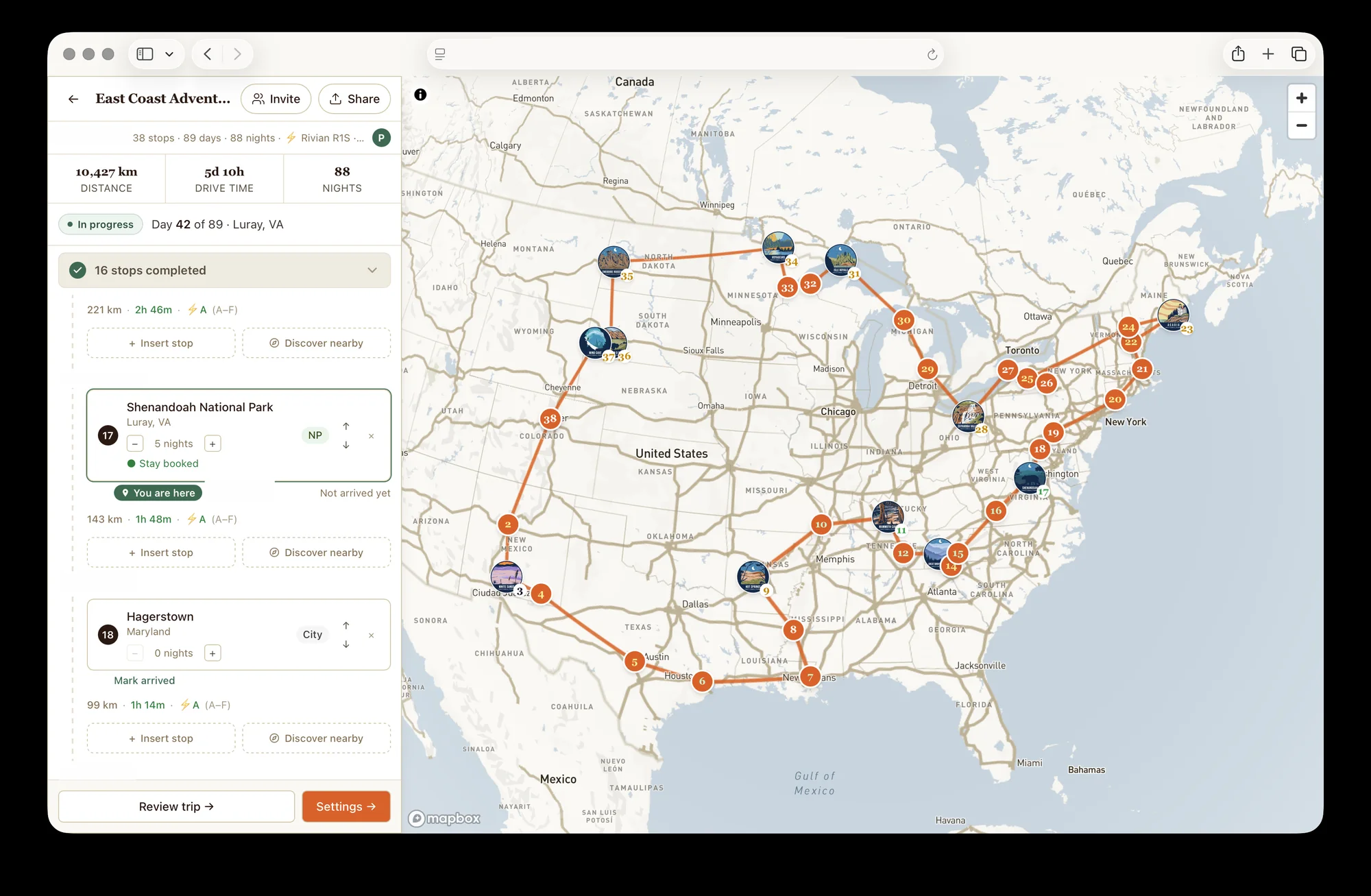Move Hagerstown stop up

pos(346,625)
